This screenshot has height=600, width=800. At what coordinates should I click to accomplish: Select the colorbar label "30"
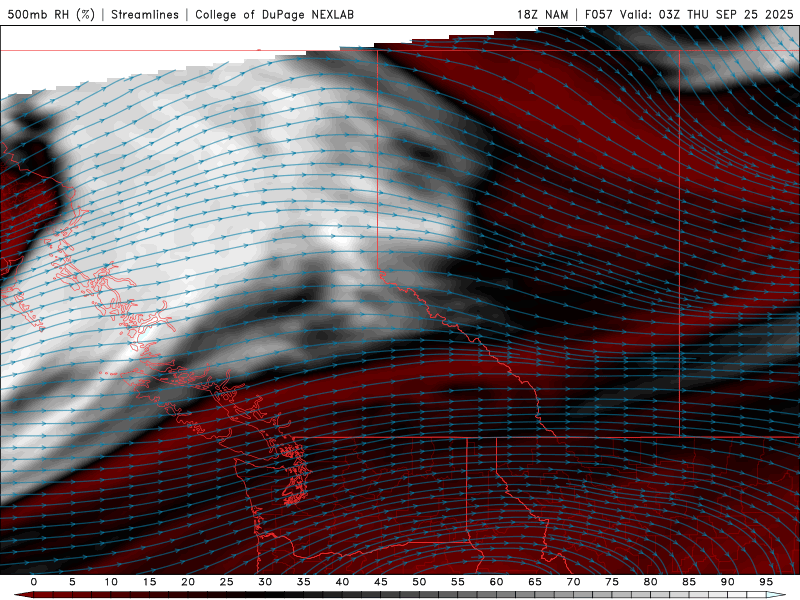coord(265,582)
